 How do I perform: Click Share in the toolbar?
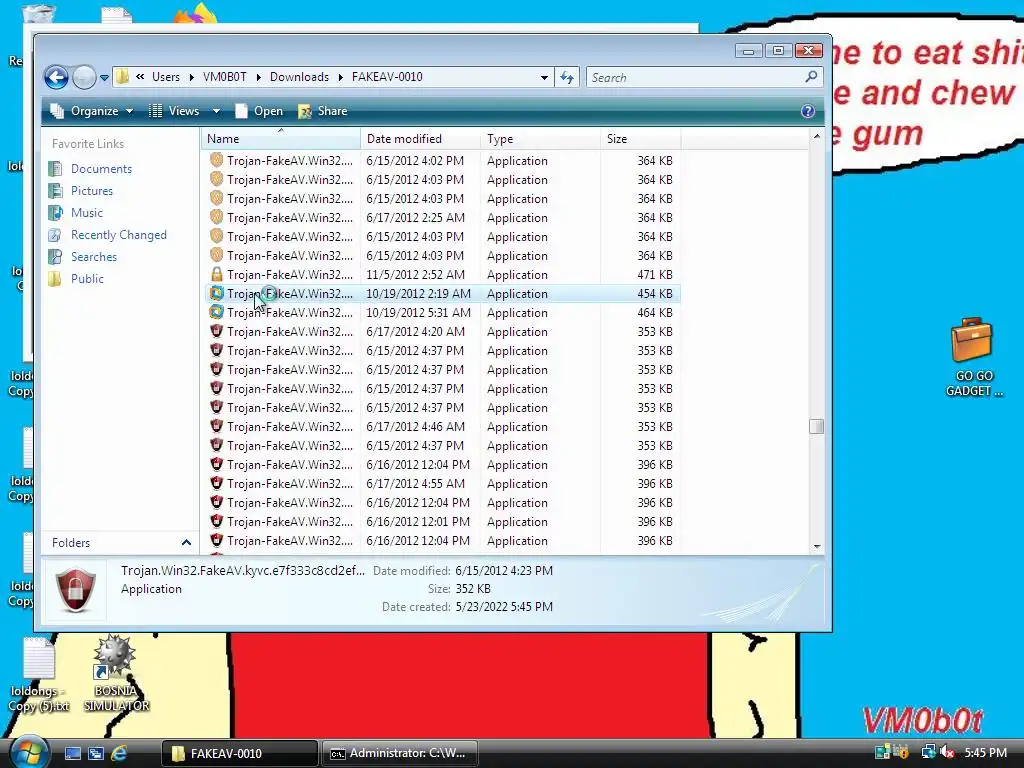coord(323,111)
